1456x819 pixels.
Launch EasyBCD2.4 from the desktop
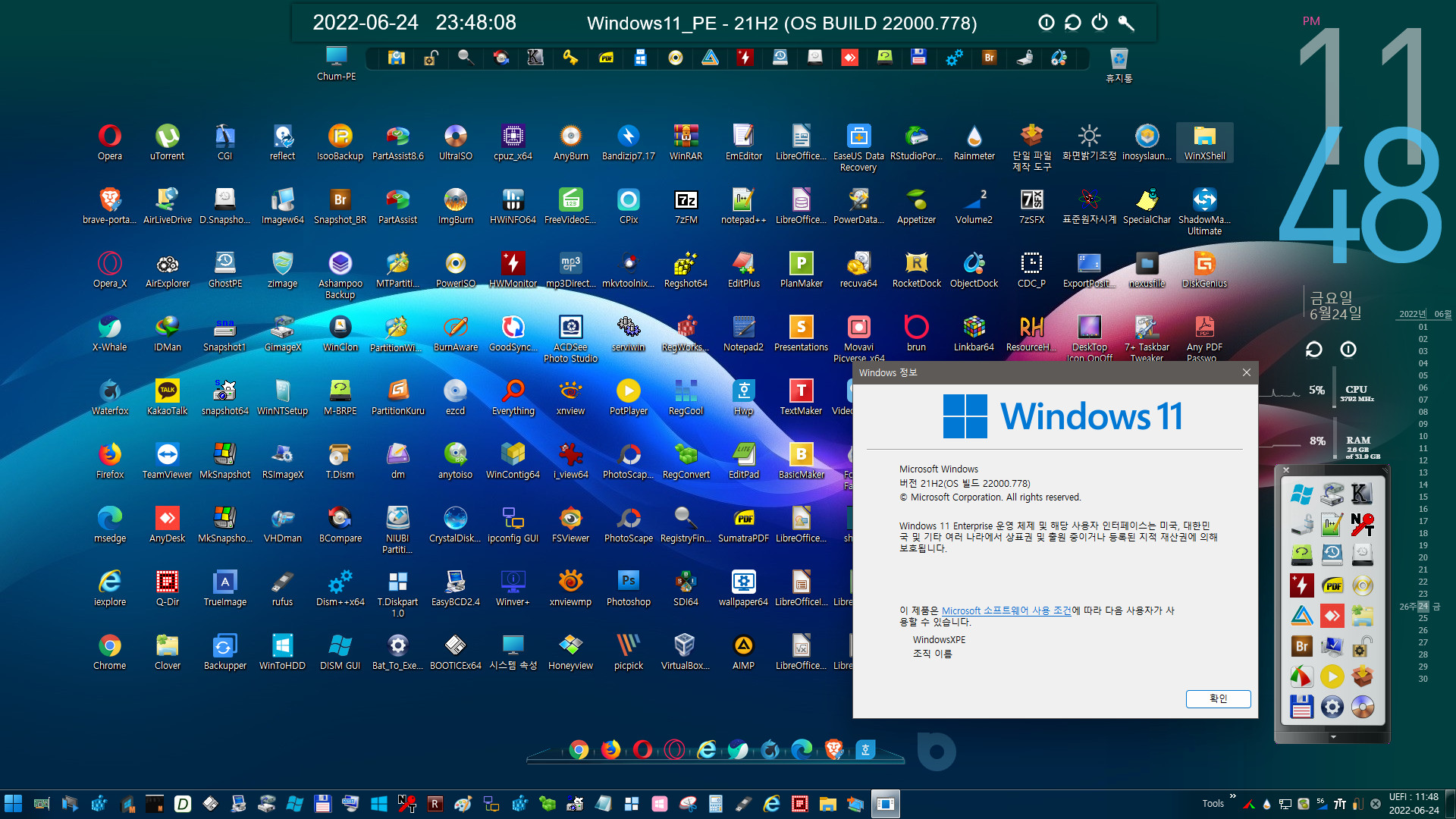[456, 588]
